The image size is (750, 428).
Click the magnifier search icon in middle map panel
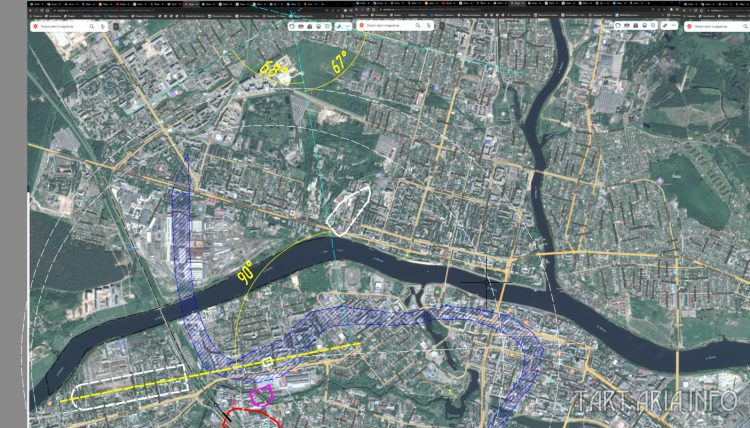pos(418,25)
